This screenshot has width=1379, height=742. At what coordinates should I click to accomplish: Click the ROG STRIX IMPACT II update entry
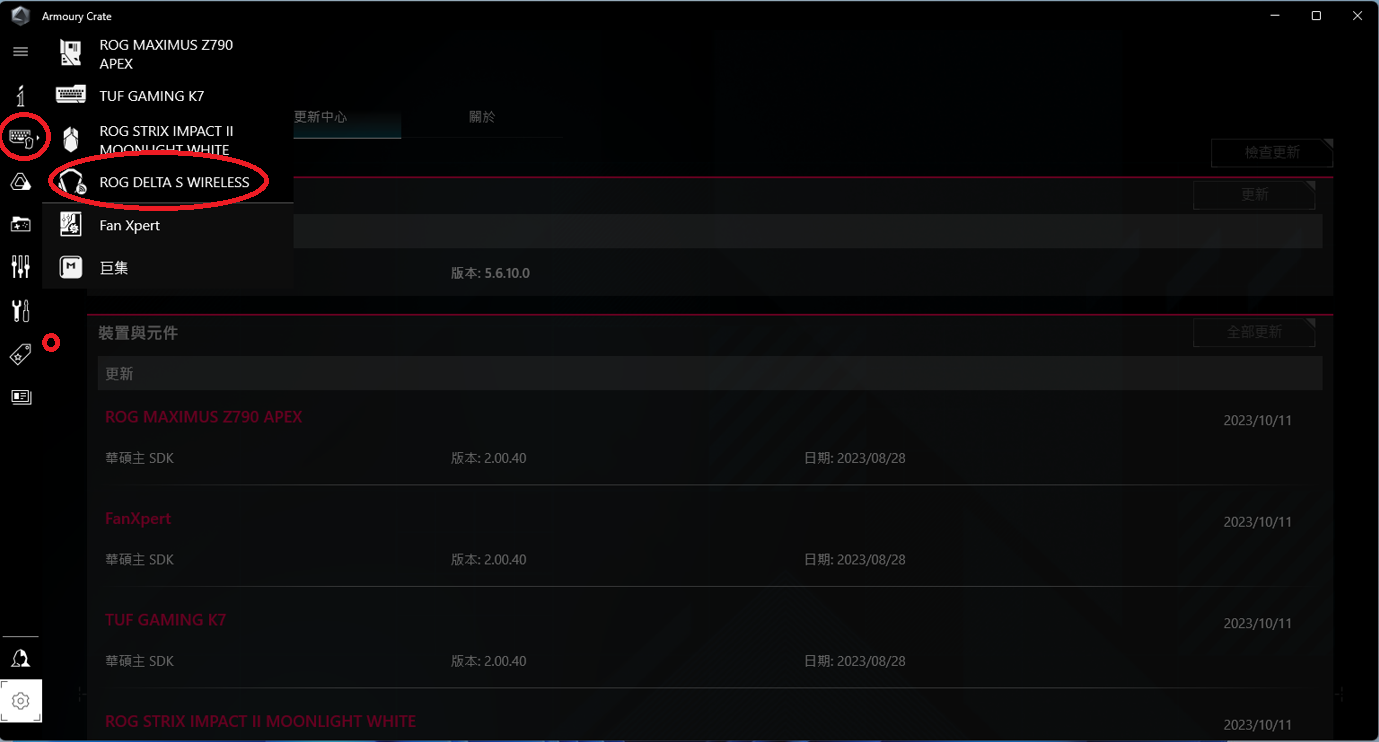(261, 721)
